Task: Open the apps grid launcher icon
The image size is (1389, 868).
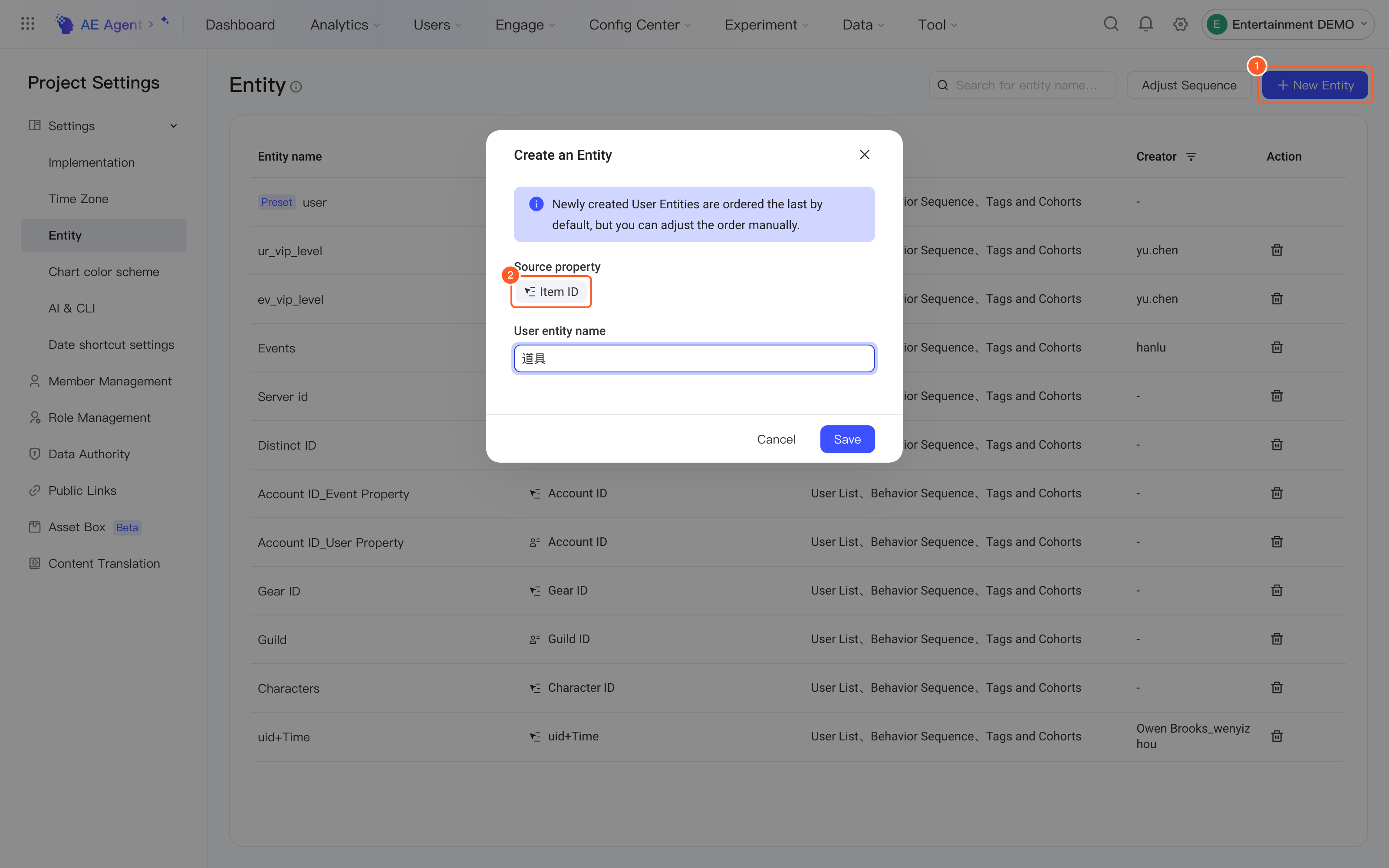Action: pos(27,24)
